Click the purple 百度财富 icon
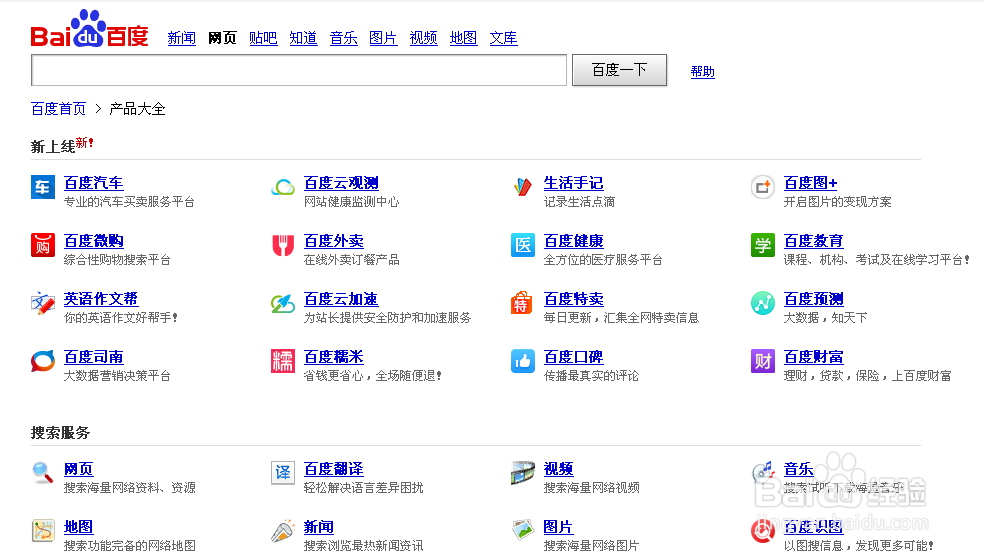 (x=762, y=361)
